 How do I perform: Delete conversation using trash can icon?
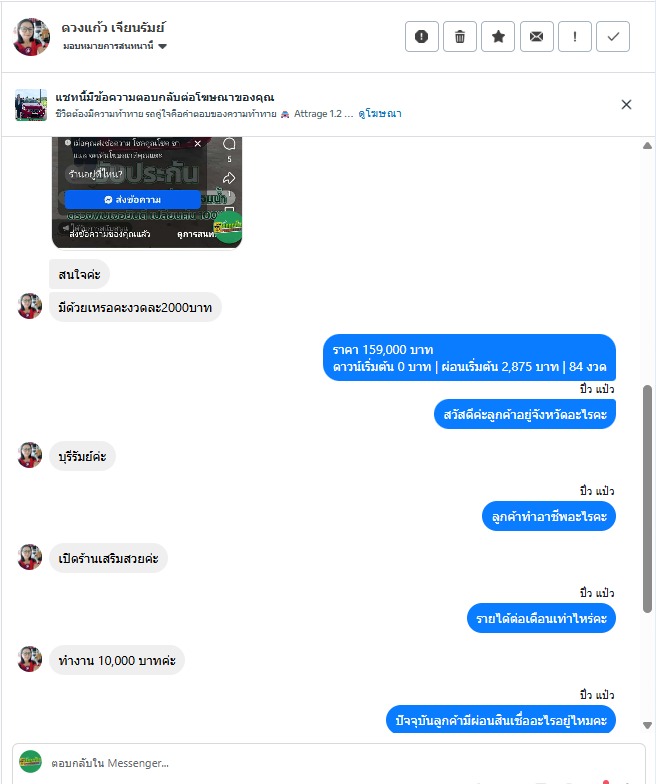460,36
